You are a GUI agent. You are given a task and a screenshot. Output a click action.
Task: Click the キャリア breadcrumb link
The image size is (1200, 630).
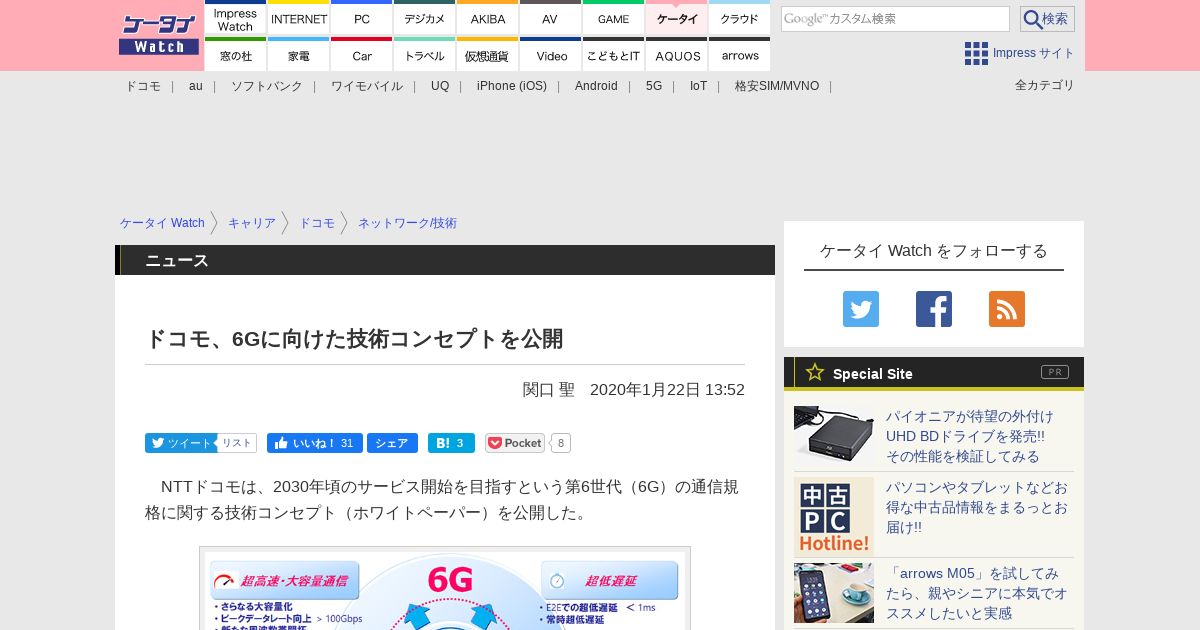coord(252,223)
